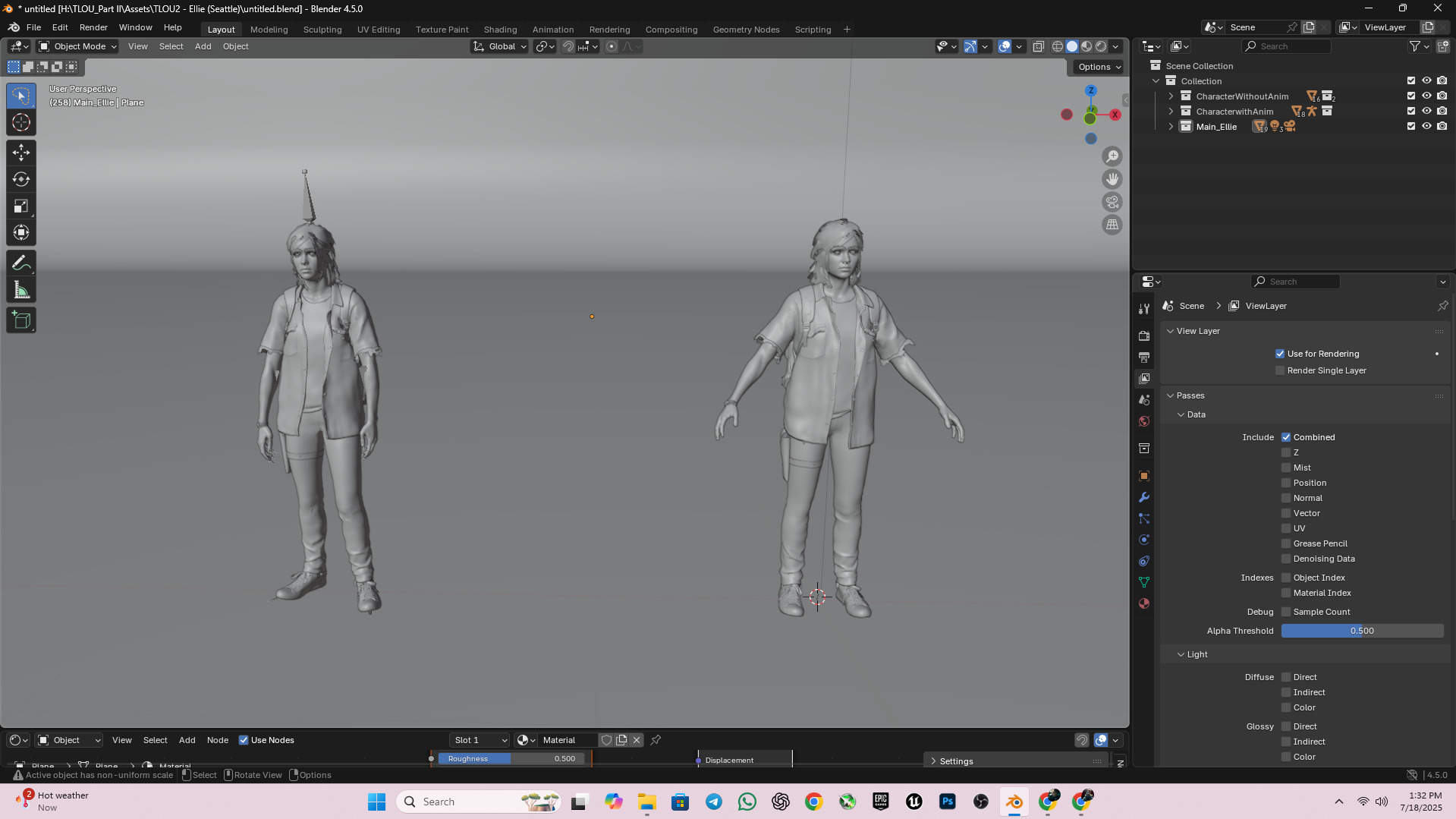Viewport: 1456px width, 819px height.
Task: Toggle CharacterwithAnim render camera icon
Action: click(x=1442, y=112)
